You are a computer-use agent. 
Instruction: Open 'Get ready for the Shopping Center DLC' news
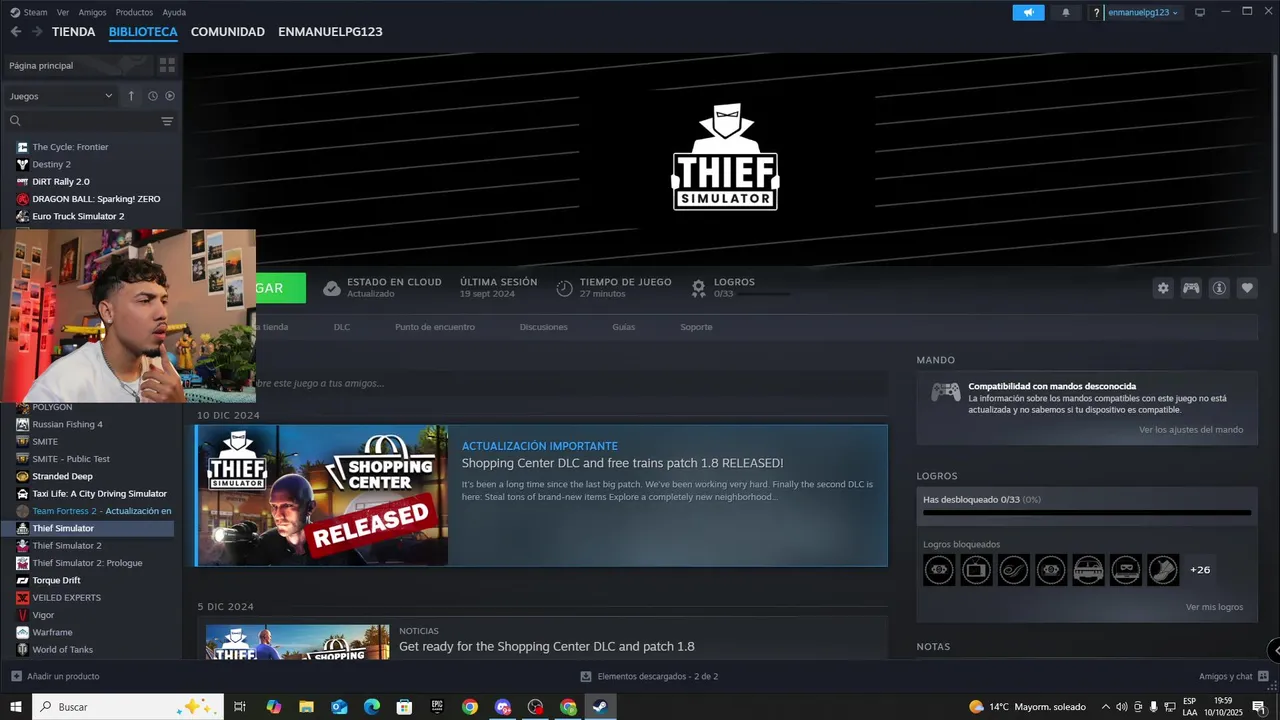546,647
